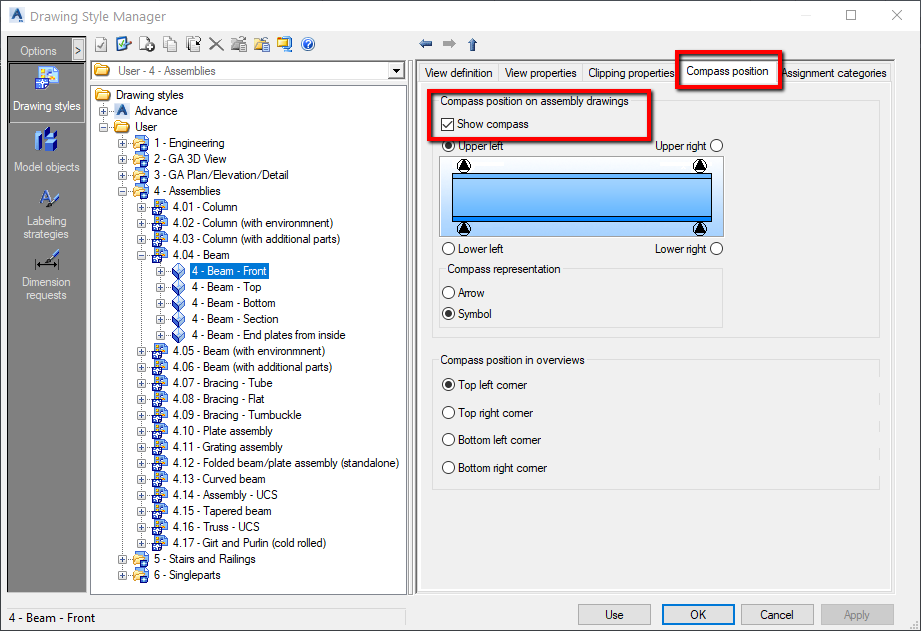Viewport: 921px width, 631px height.
Task: Uncheck the Show compass checkbox
Action: point(448,124)
